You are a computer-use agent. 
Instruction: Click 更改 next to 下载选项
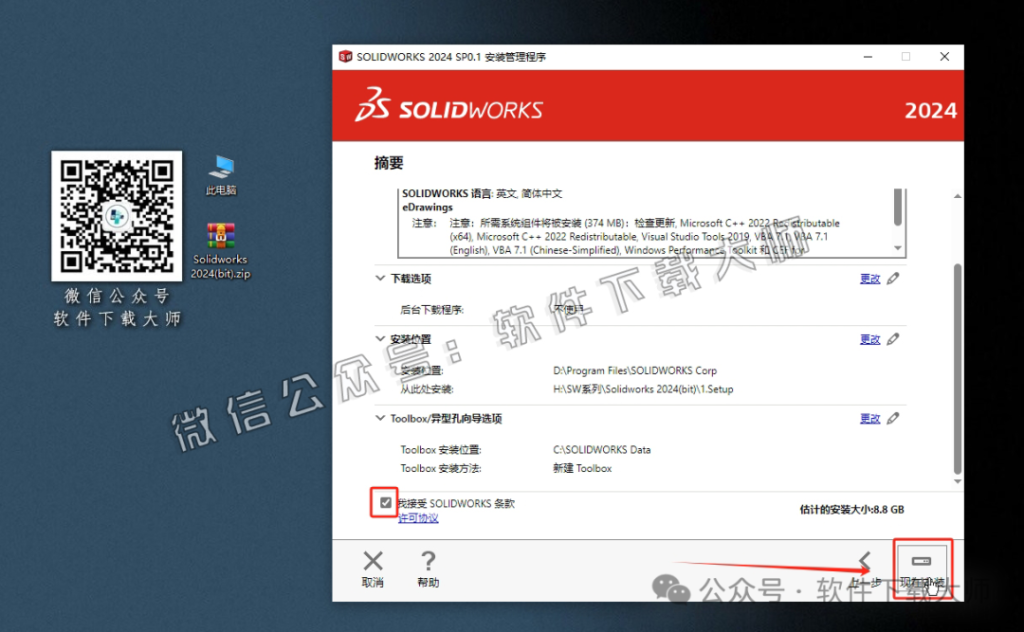click(x=869, y=278)
